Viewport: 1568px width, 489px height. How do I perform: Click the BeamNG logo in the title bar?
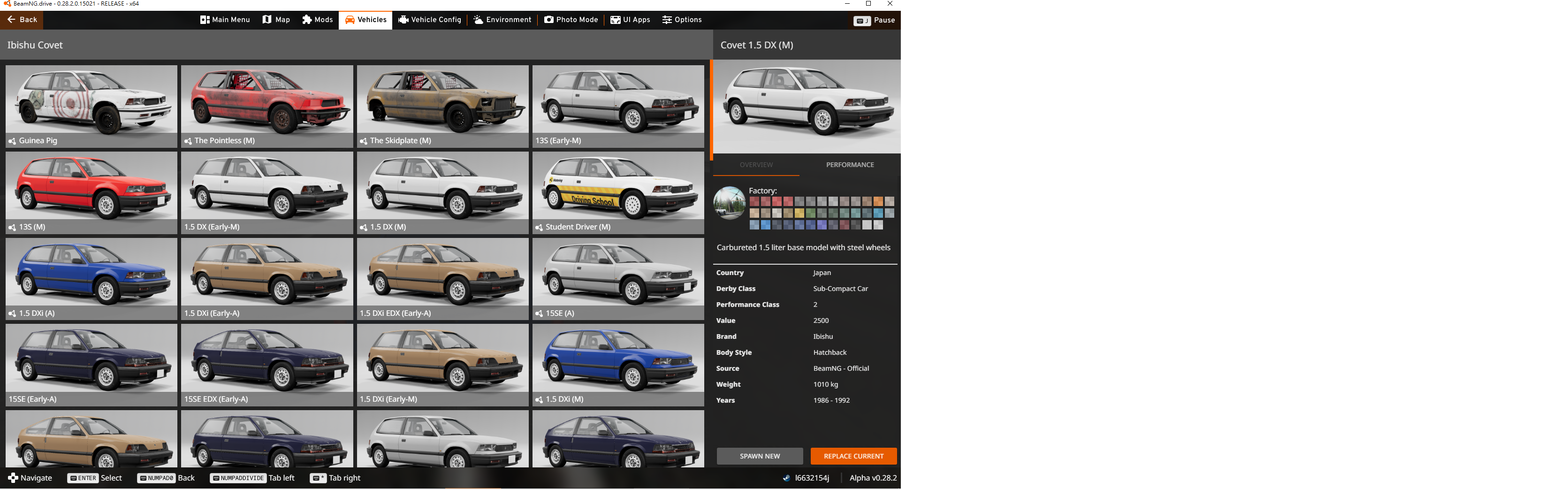point(8,4)
